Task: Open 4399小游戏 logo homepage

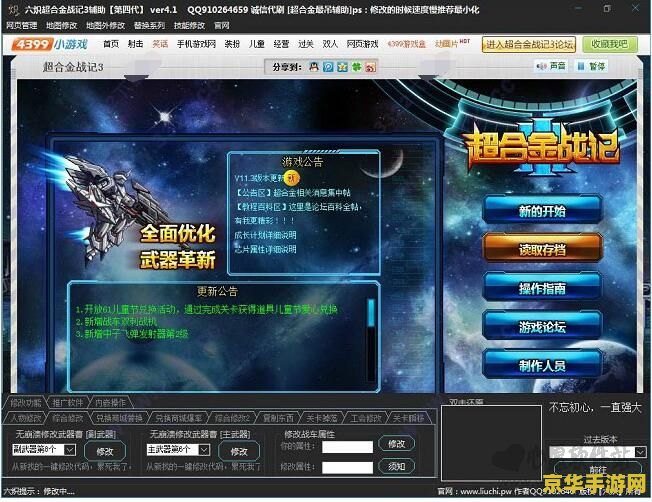Action: [x=49, y=44]
